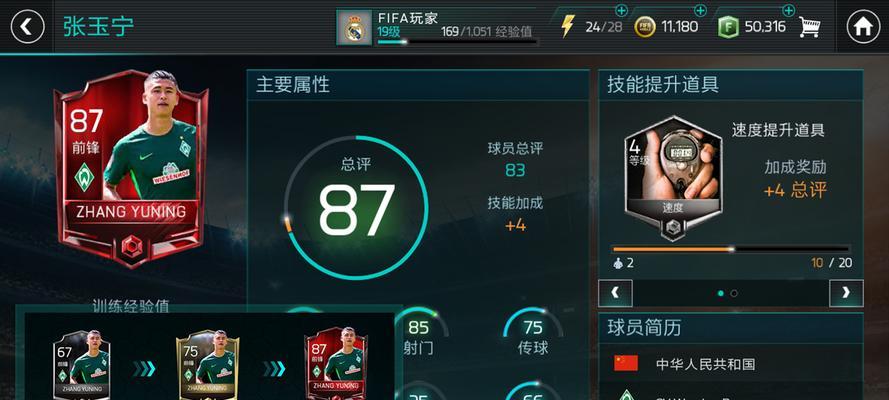Tap the gold coins icon
Screen dimensions: 889x400
coord(645,27)
